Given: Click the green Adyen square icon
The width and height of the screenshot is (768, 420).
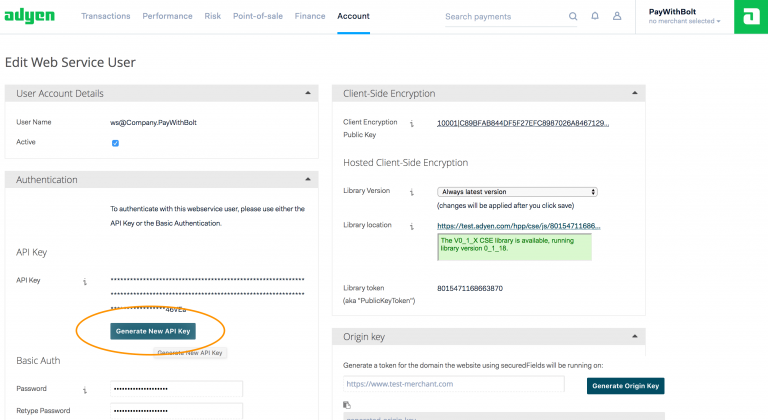Looking at the screenshot, I should [751, 17].
